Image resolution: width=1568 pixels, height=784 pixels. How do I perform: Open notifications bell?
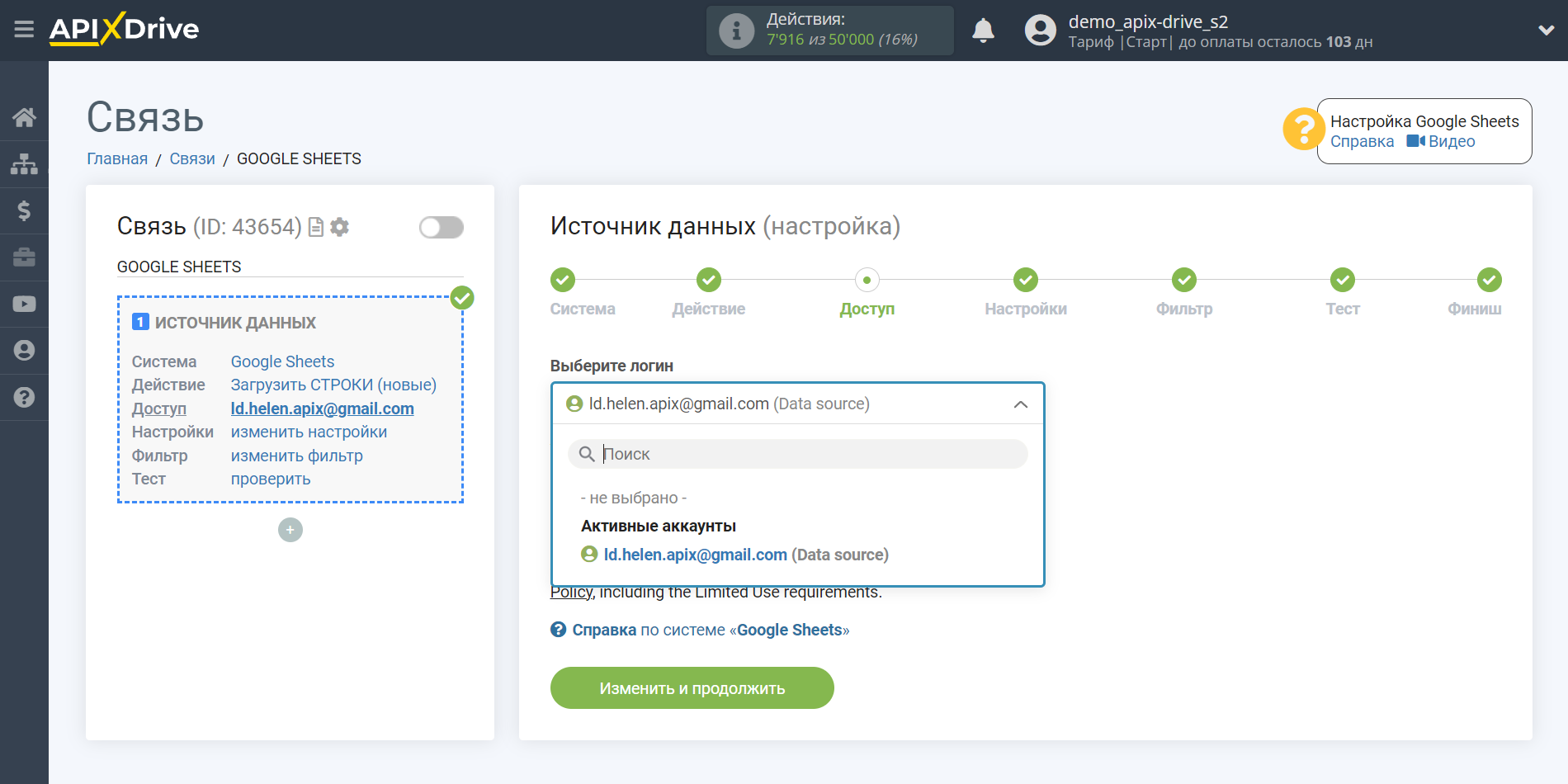click(x=983, y=31)
